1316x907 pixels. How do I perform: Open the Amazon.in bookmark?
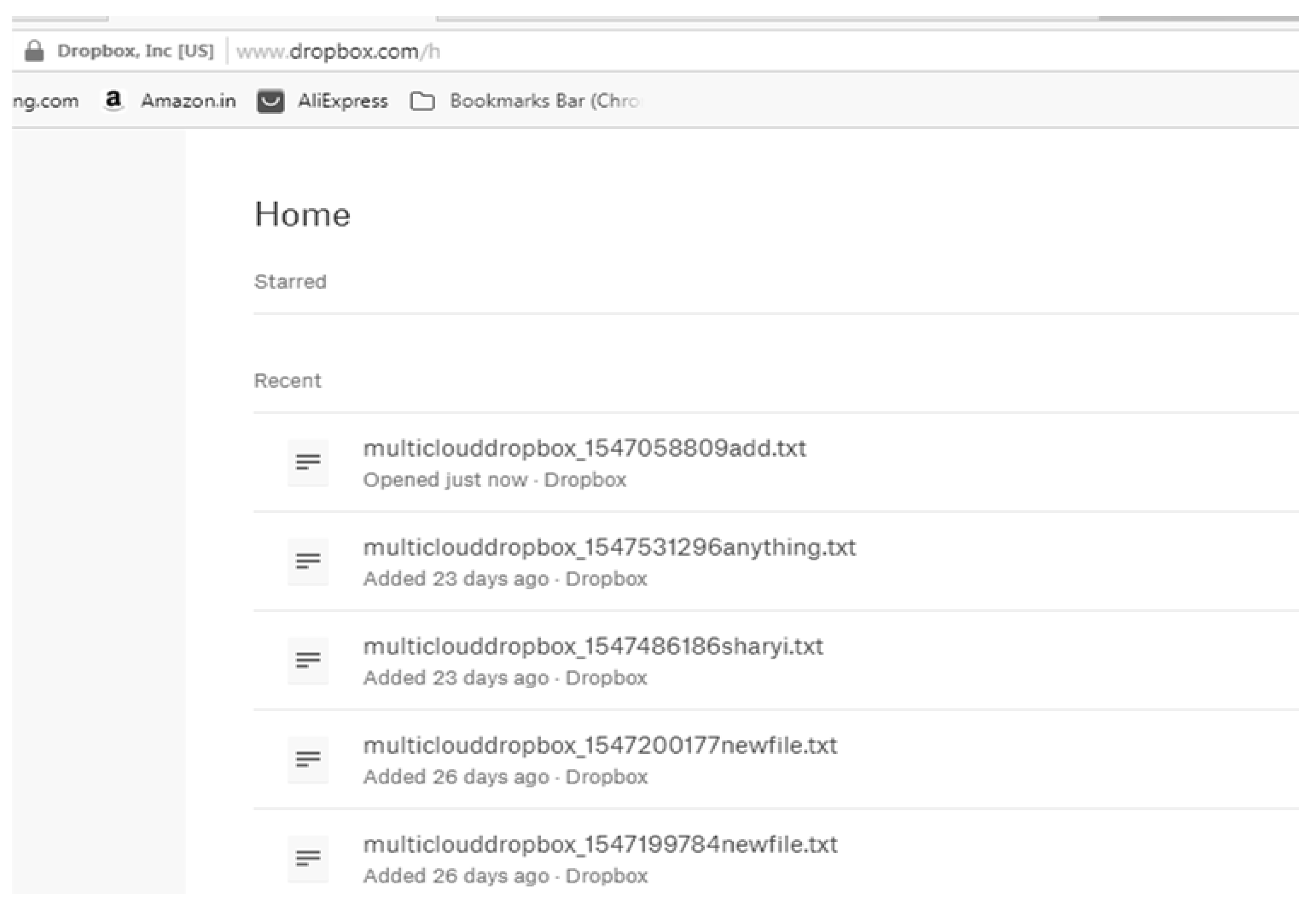click(188, 101)
